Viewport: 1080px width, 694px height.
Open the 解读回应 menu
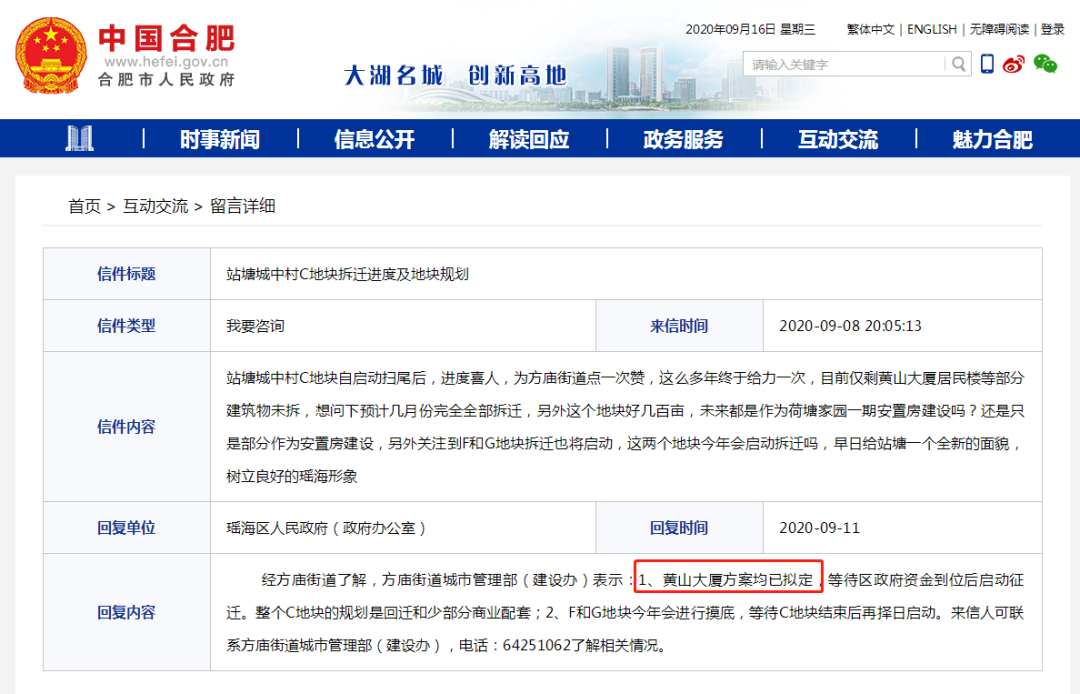tap(529, 139)
